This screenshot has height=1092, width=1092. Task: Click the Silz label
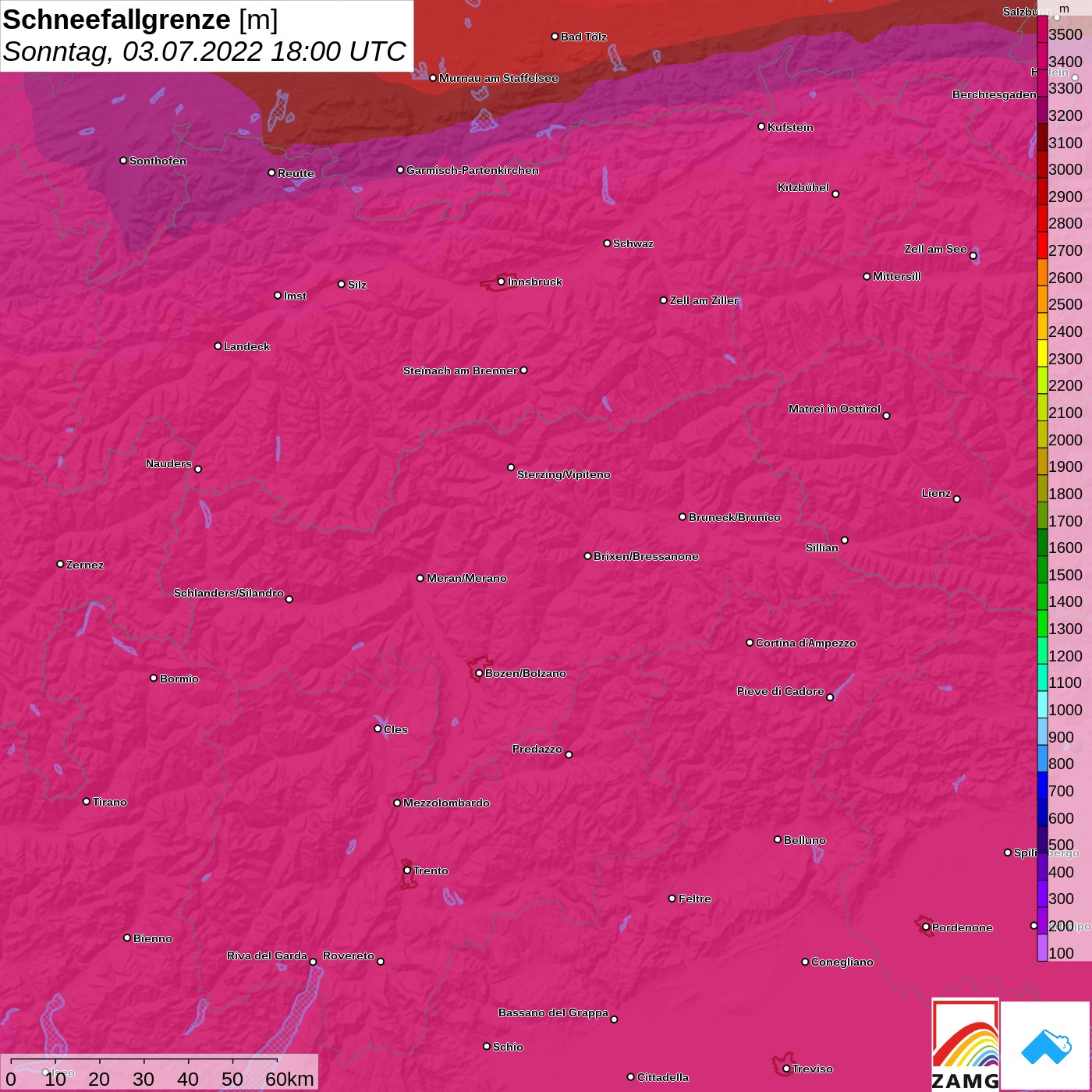(356, 285)
